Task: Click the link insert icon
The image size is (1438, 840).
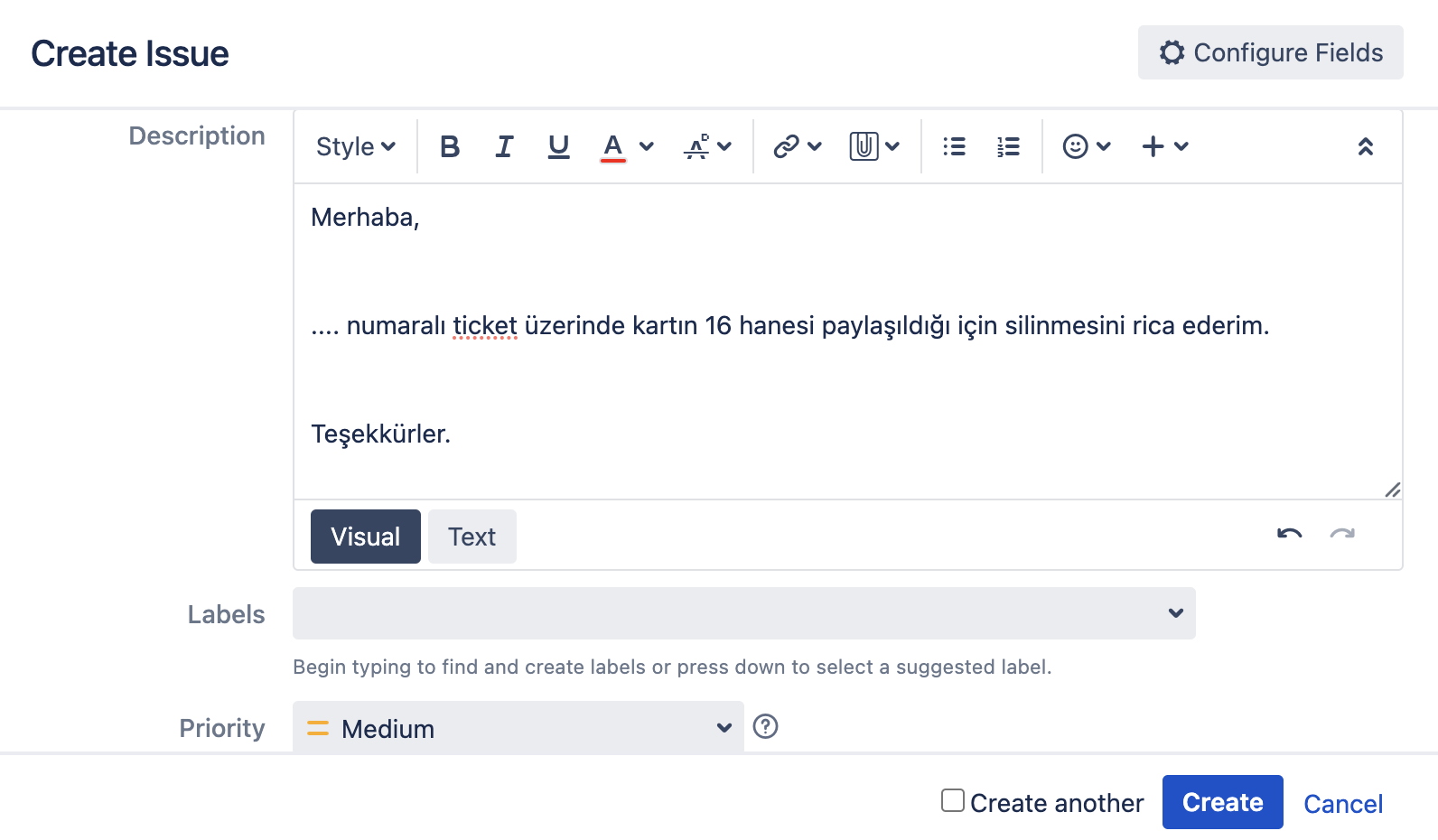Action: [787, 146]
